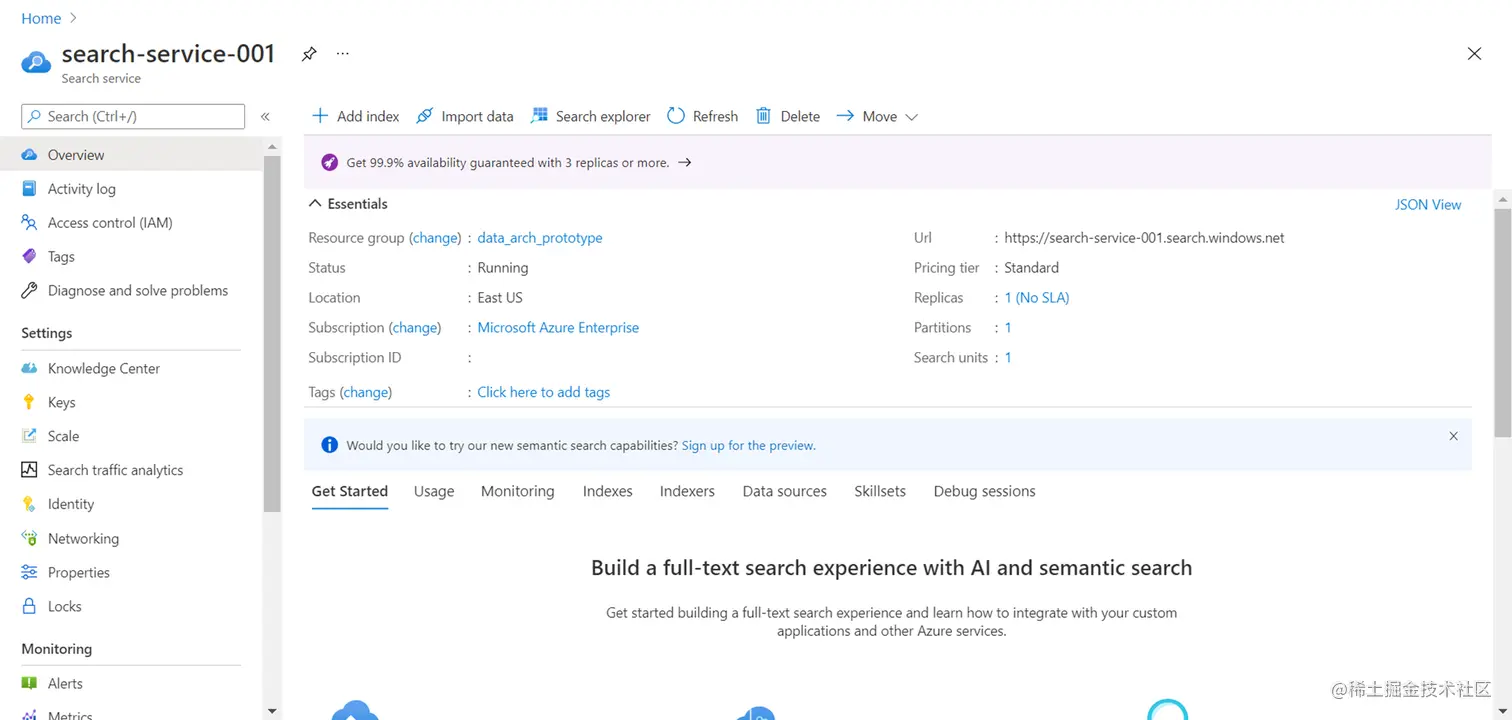
Task: Change the Subscription
Action: (x=415, y=327)
